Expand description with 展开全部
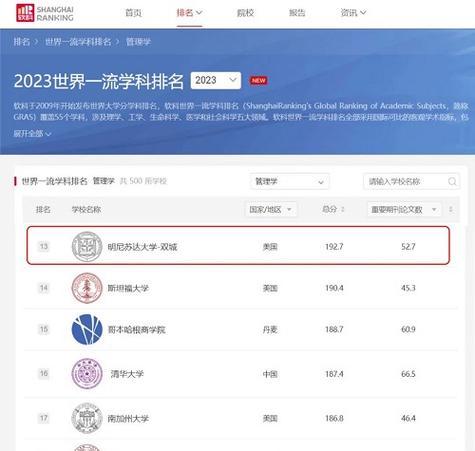Screen dimensions: 475x451 [32, 134]
